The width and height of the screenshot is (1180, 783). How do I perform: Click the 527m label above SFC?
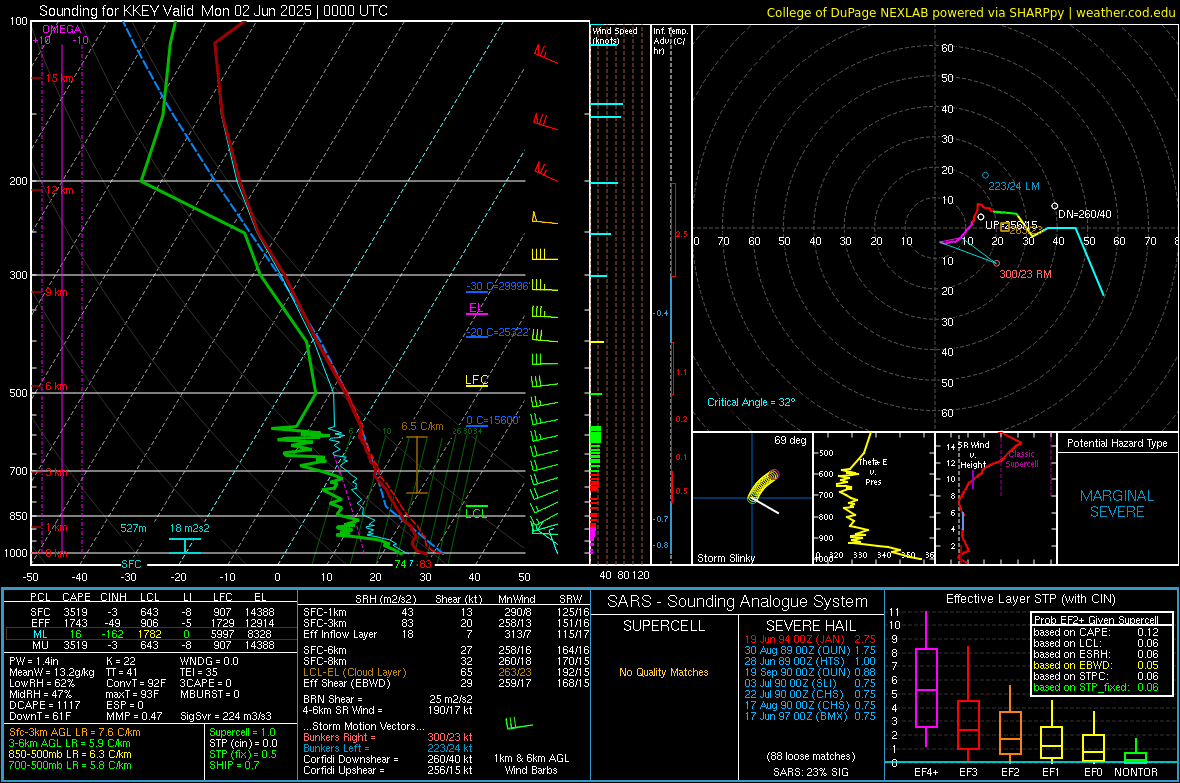point(133,529)
